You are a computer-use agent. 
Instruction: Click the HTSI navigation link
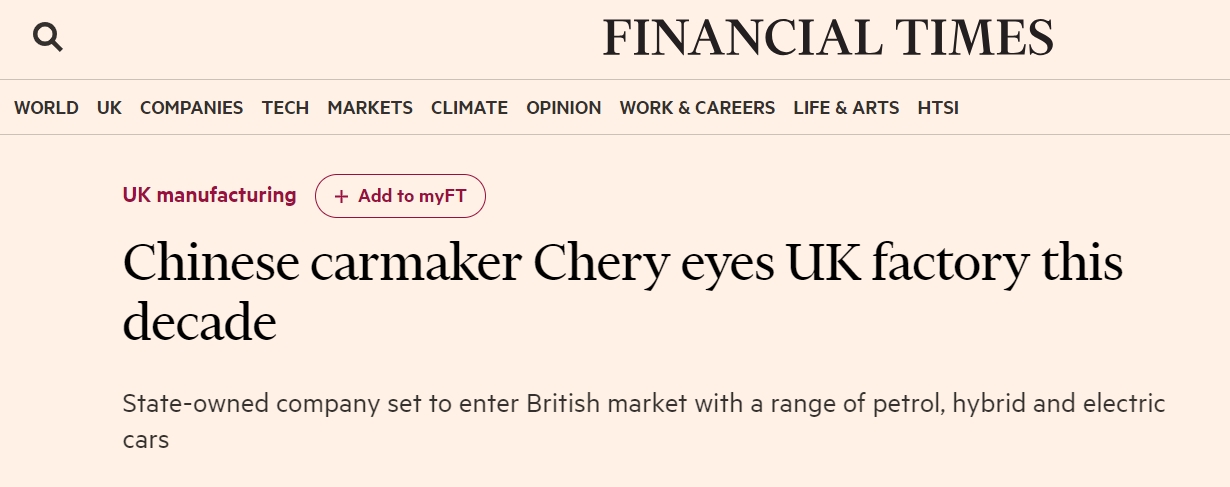[x=938, y=108]
